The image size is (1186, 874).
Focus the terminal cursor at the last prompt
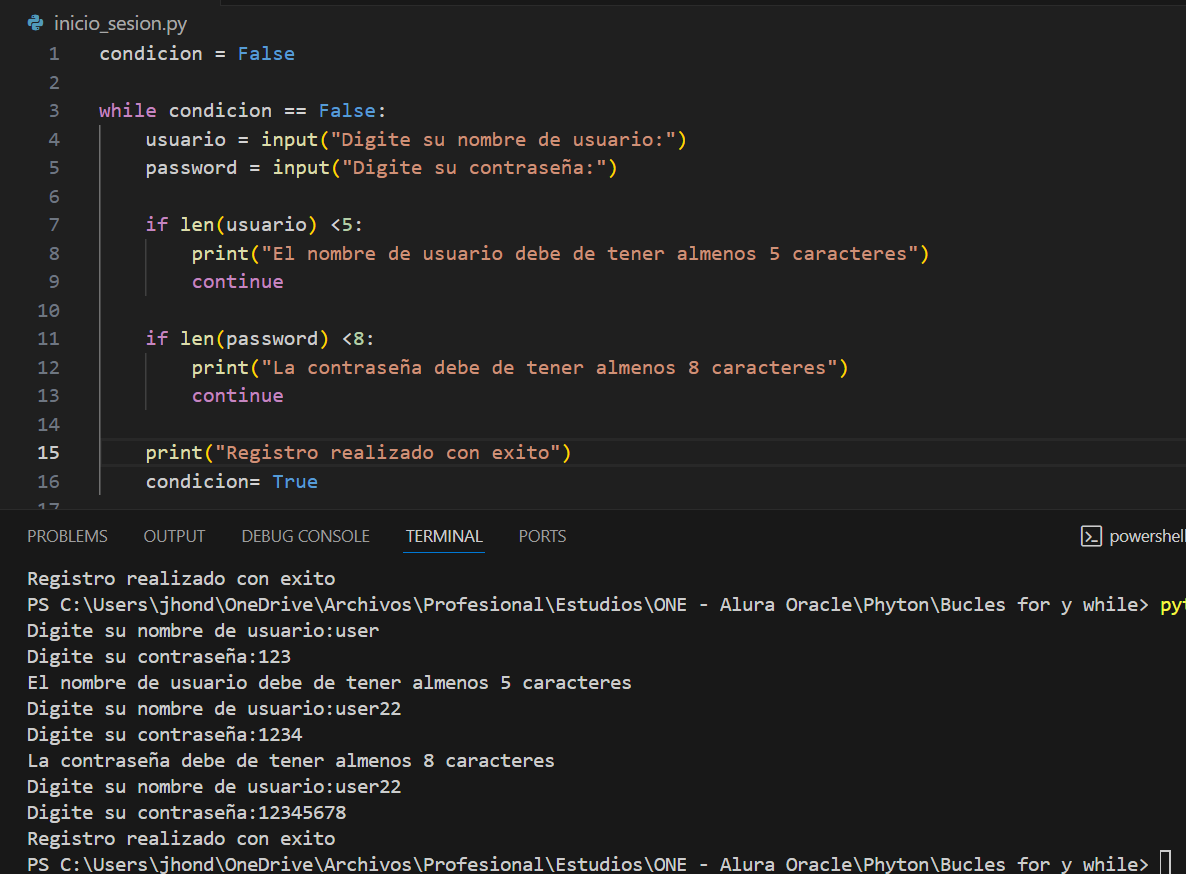[1165, 864]
